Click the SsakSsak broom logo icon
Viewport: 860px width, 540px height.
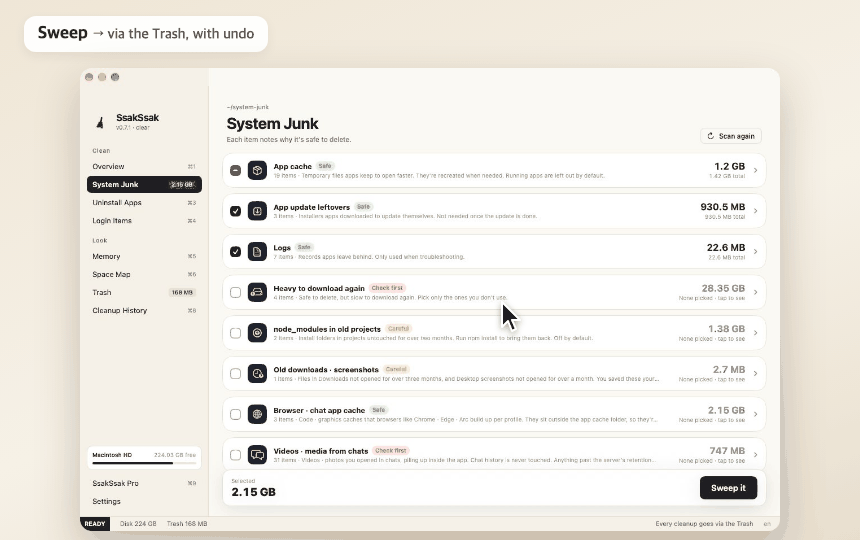100,122
